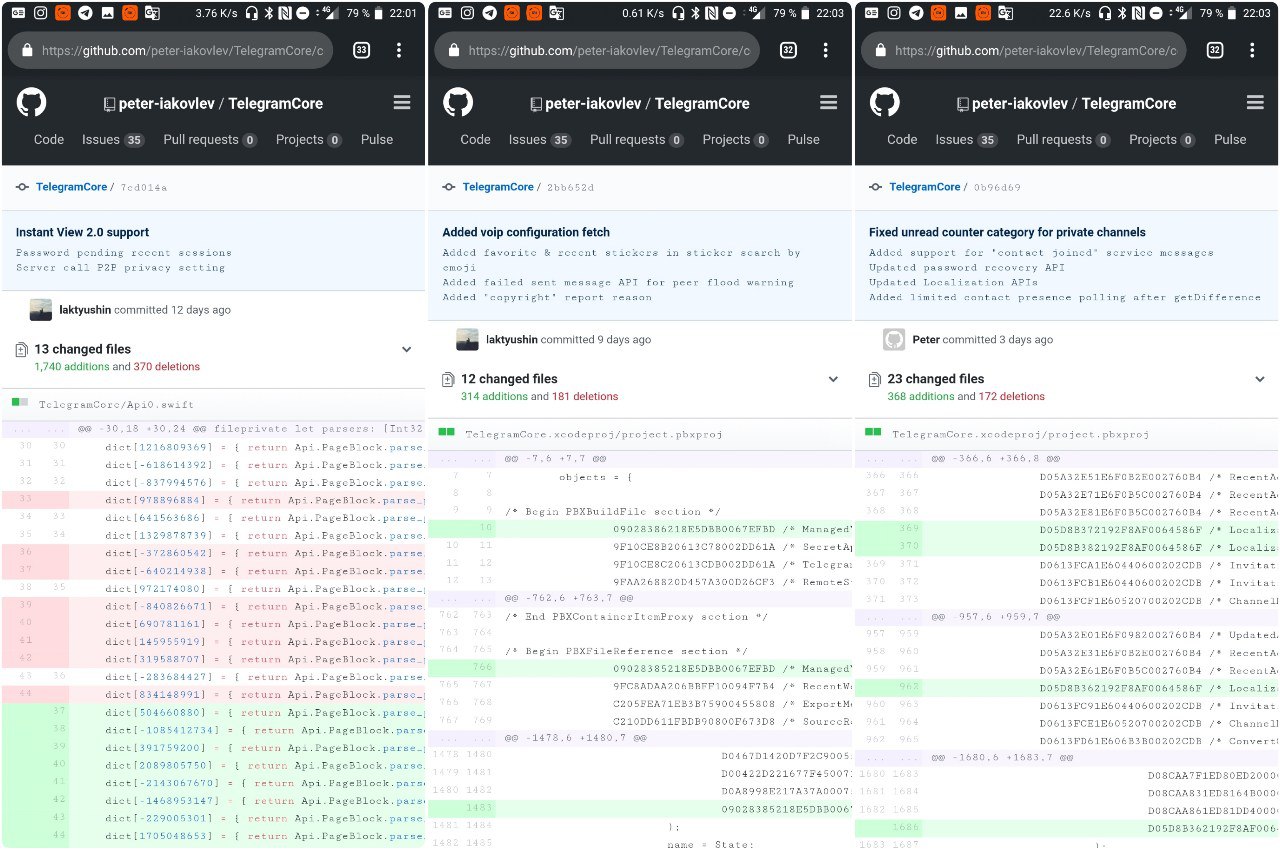
Task: Open laktyushin avatar committed 12 days ago
Action: pos(40,310)
